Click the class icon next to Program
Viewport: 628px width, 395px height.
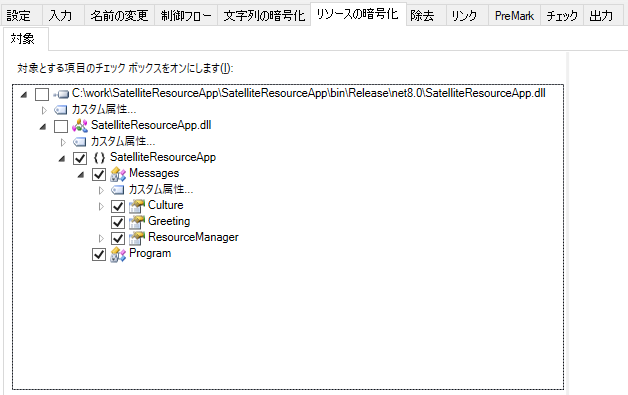pos(118,254)
